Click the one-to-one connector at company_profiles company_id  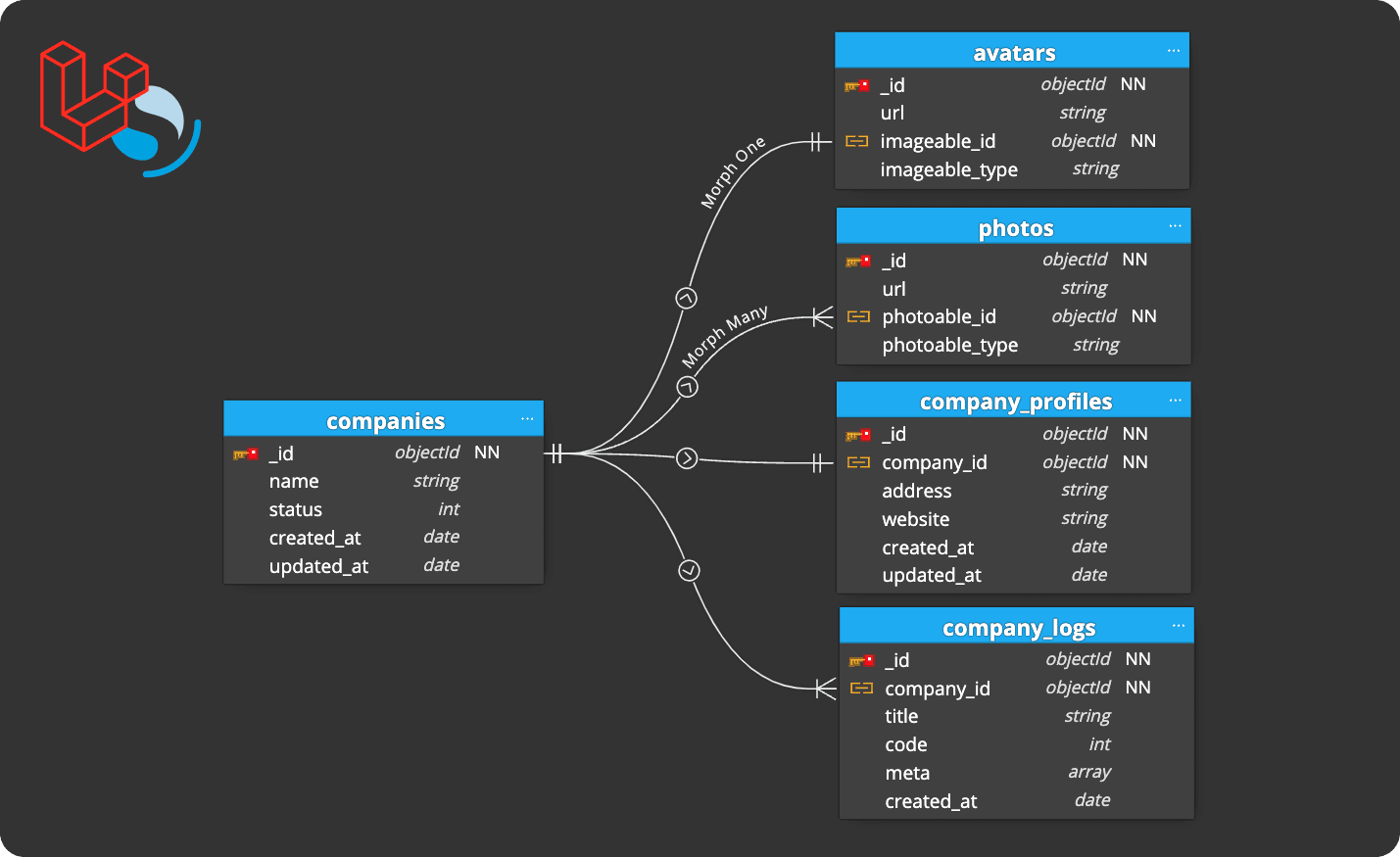point(819,463)
